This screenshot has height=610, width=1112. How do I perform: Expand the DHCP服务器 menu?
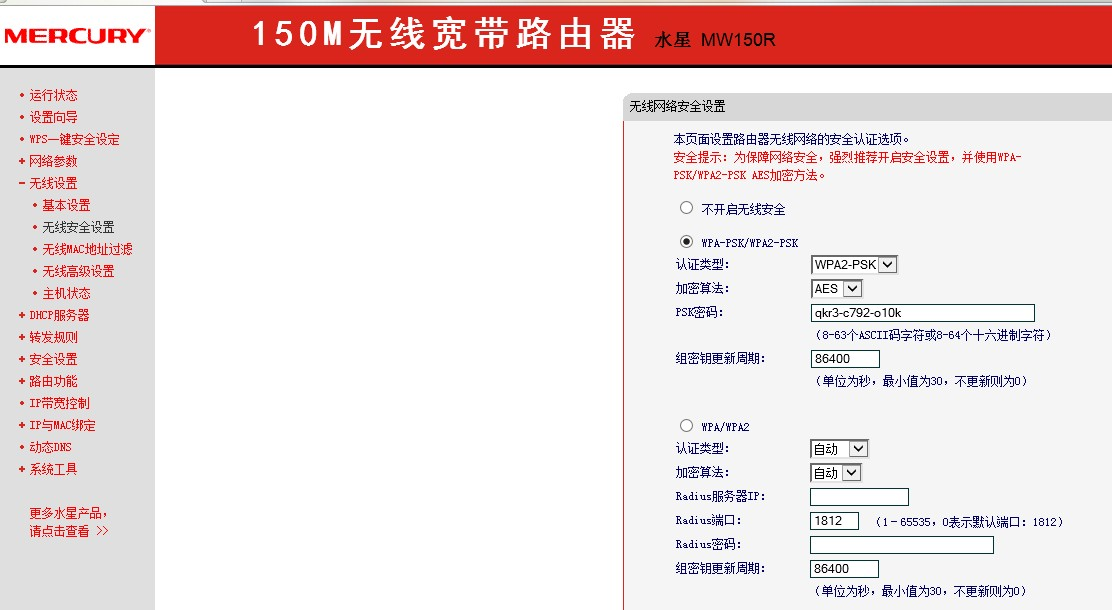click(x=60, y=315)
